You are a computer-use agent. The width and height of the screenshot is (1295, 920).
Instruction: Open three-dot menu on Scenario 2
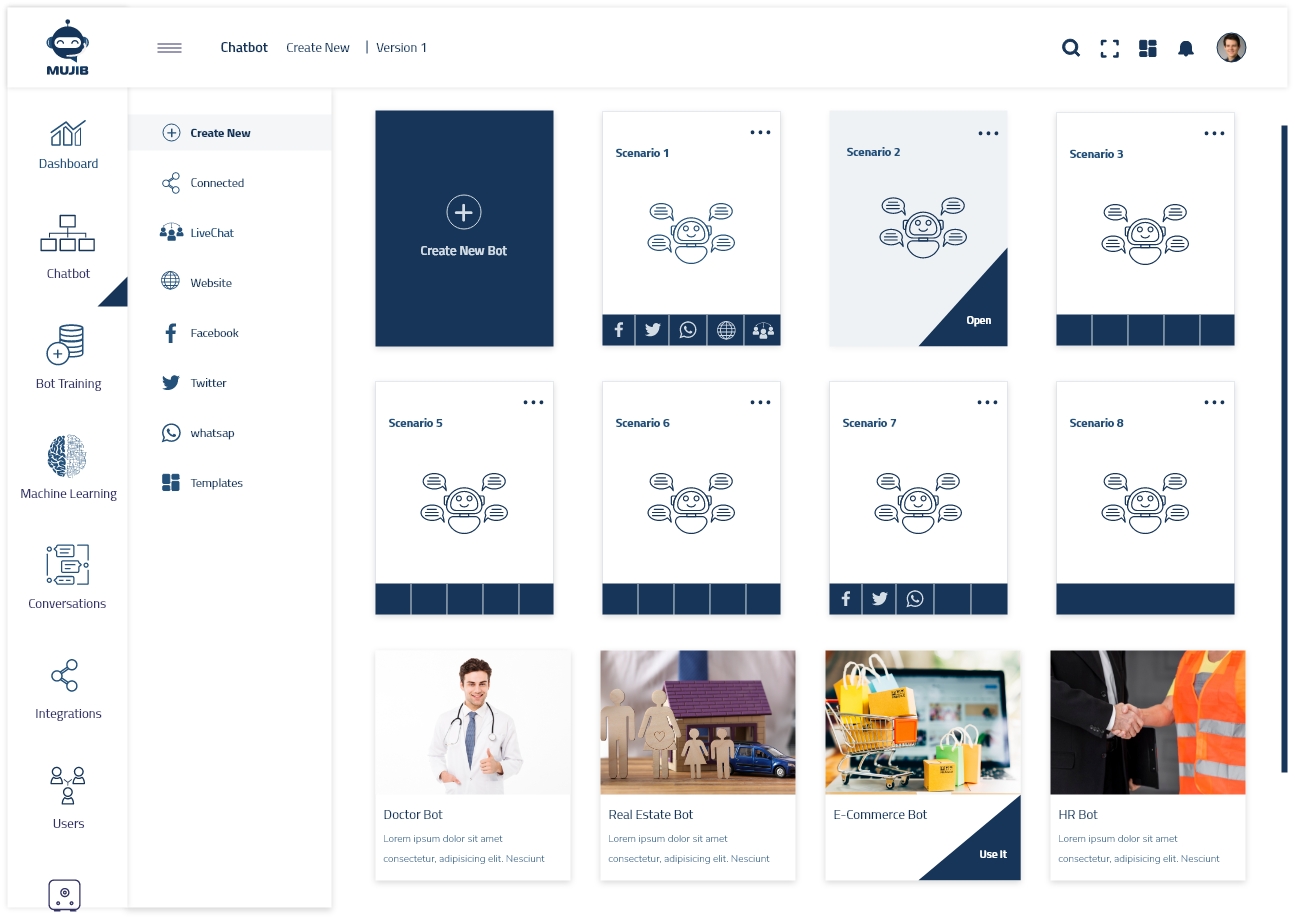(x=988, y=133)
